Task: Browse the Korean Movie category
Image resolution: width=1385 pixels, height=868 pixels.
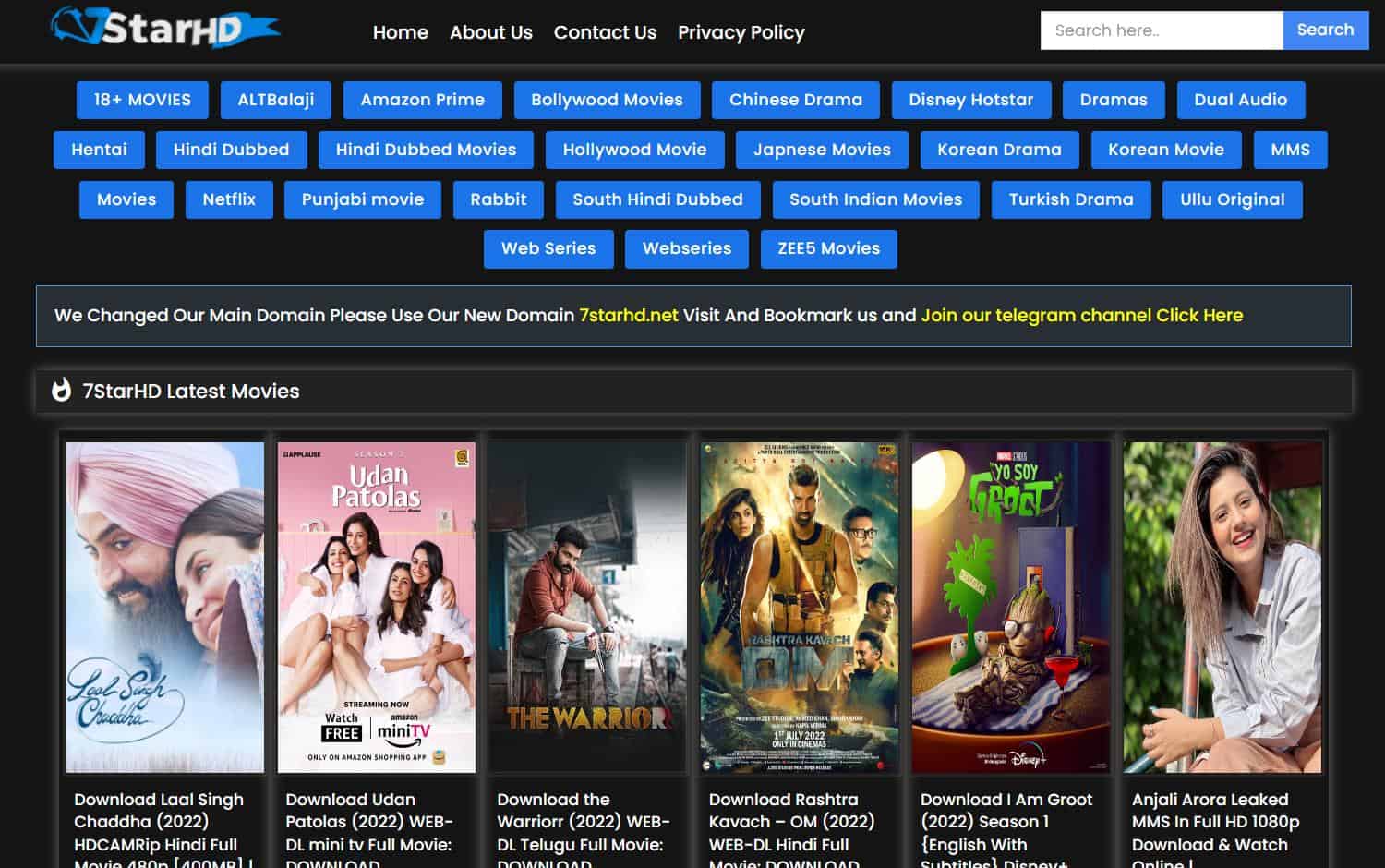Action: tap(1166, 150)
